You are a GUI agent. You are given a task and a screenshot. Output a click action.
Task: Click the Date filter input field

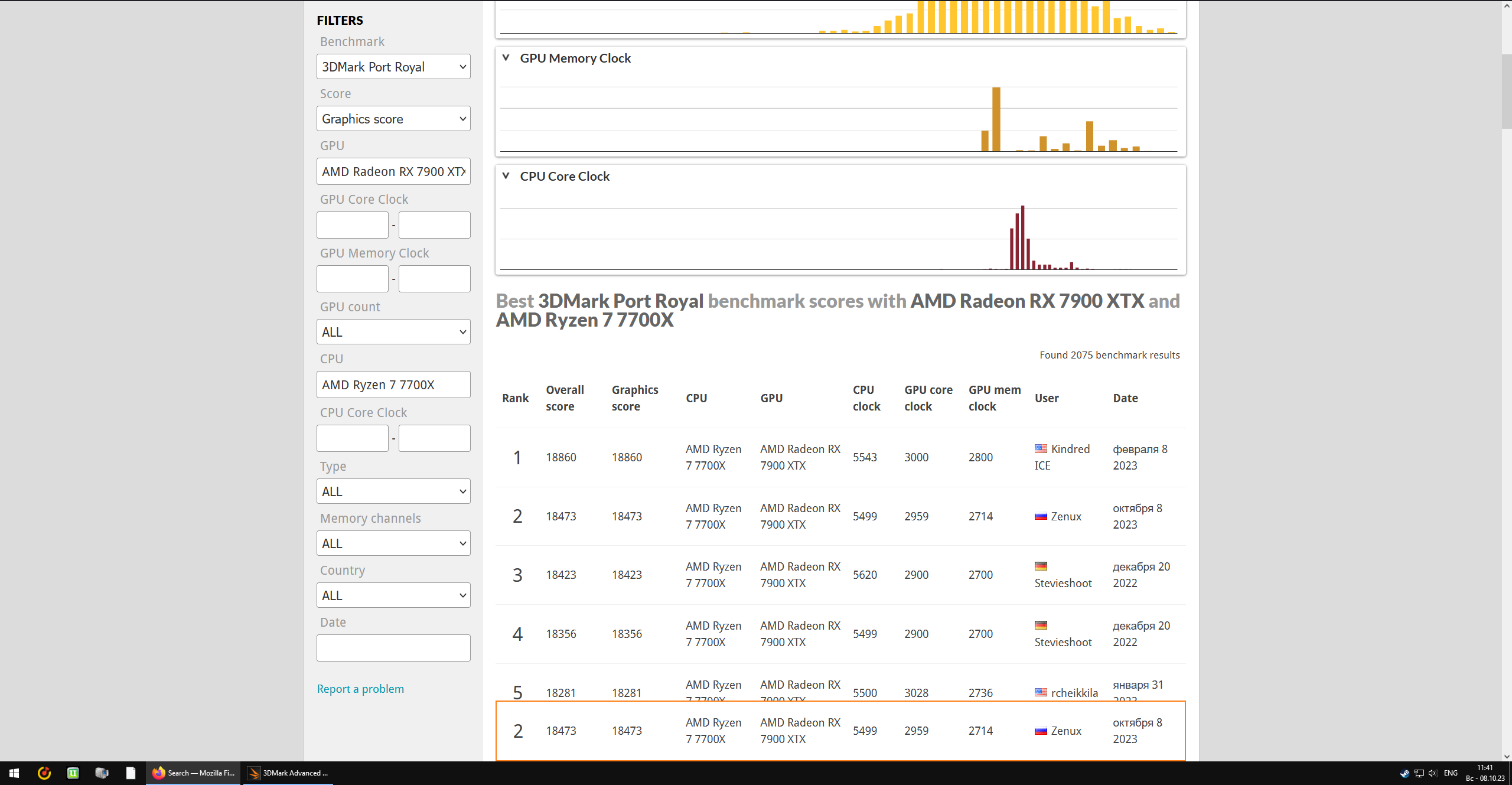tap(393, 648)
